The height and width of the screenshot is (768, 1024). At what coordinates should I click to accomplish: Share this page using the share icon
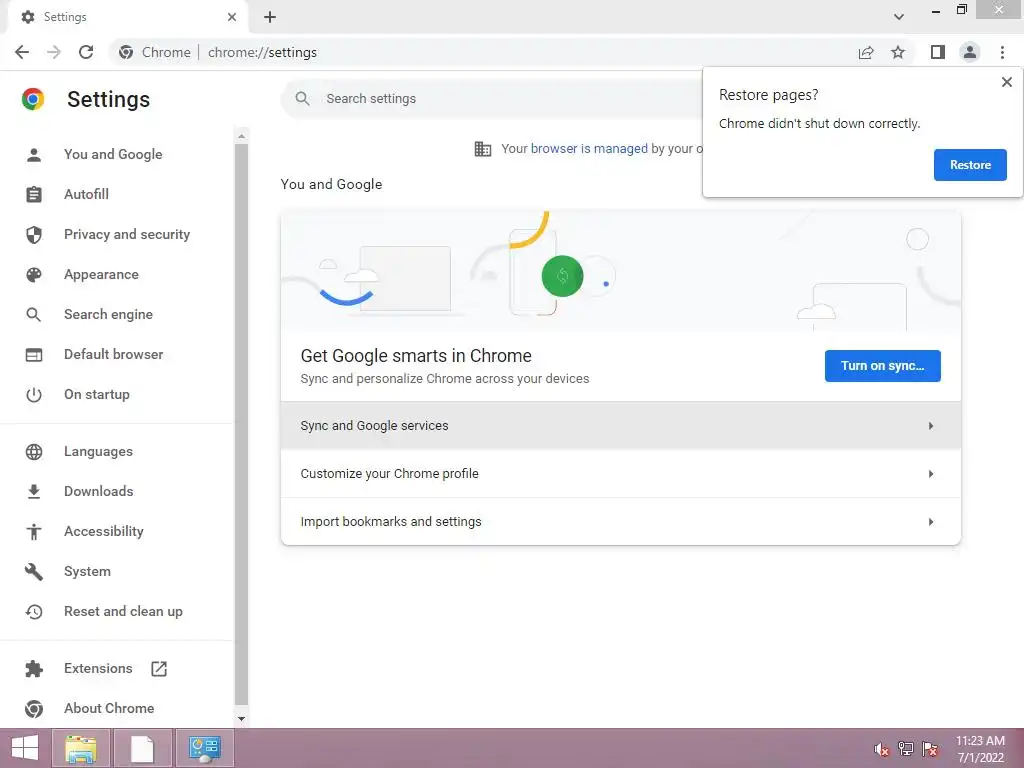(x=866, y=52)
